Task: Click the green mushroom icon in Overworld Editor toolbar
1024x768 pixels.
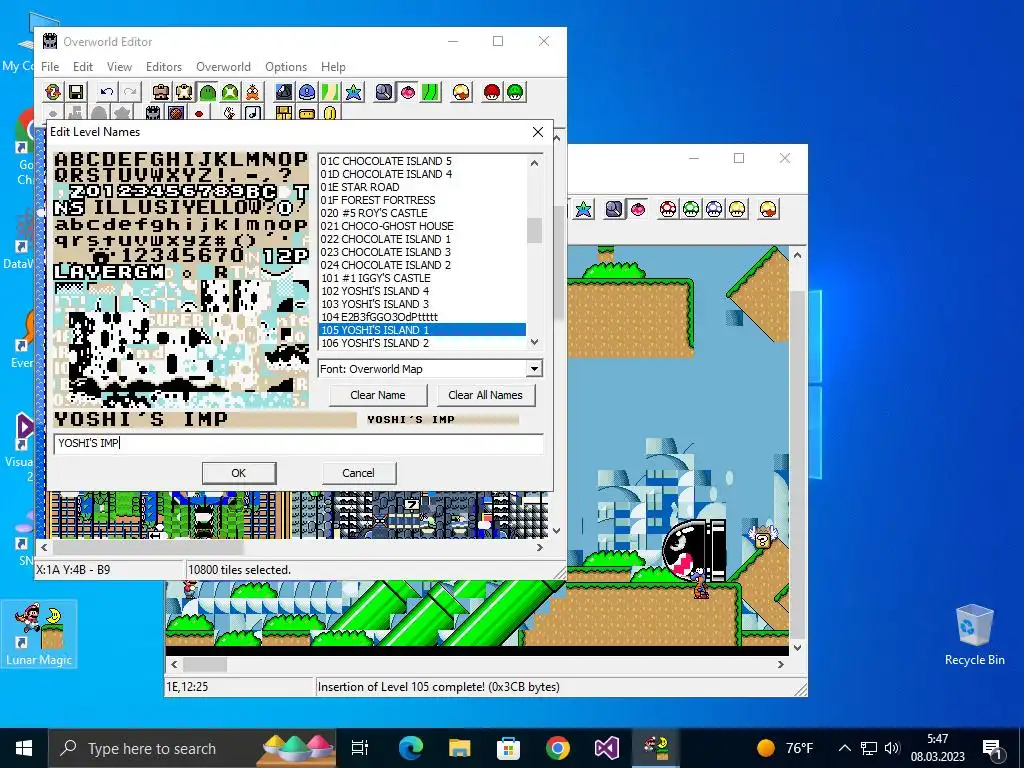Action: (515, 92)
